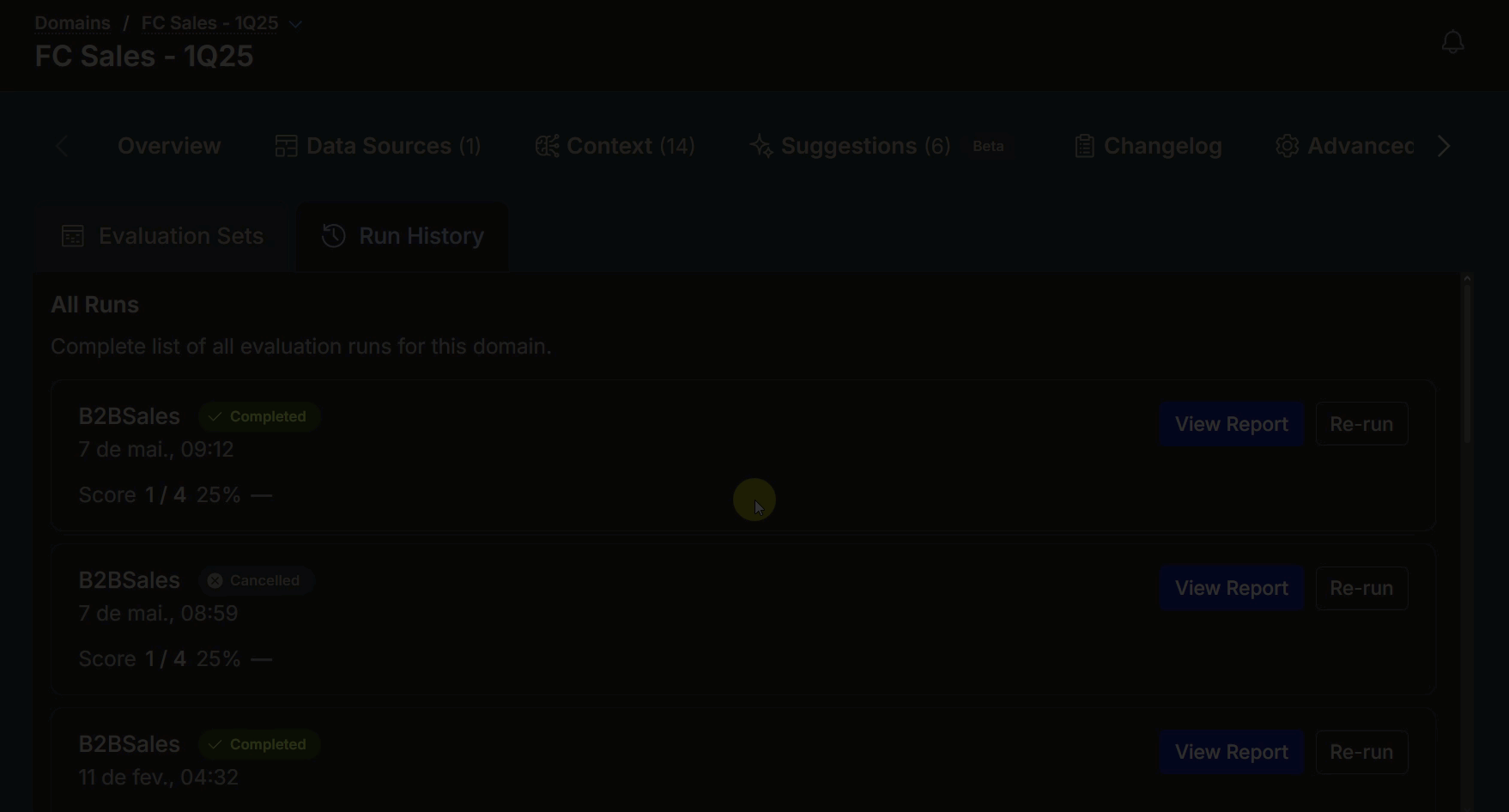
Task: Click the Completed badge on the 09:12 run
Action: [259, 416]
